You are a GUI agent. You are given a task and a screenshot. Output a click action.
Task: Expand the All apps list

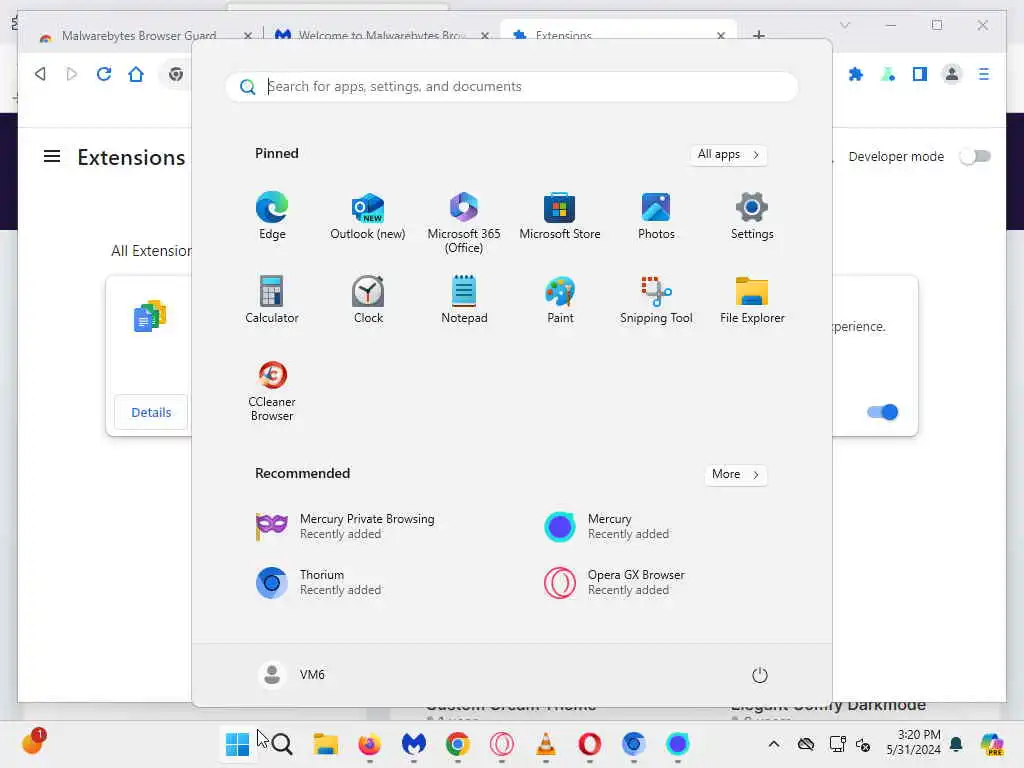[728, 155]
